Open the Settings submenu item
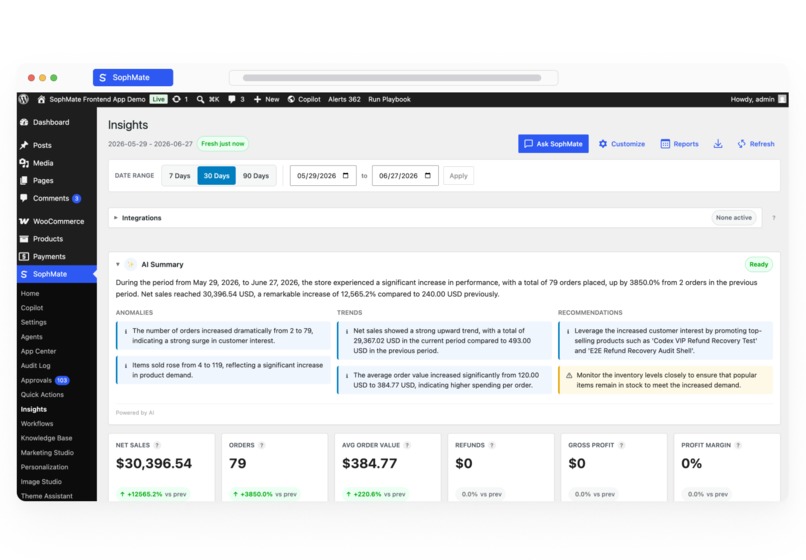This screenshot has width=806, height=560. (33, 322)
